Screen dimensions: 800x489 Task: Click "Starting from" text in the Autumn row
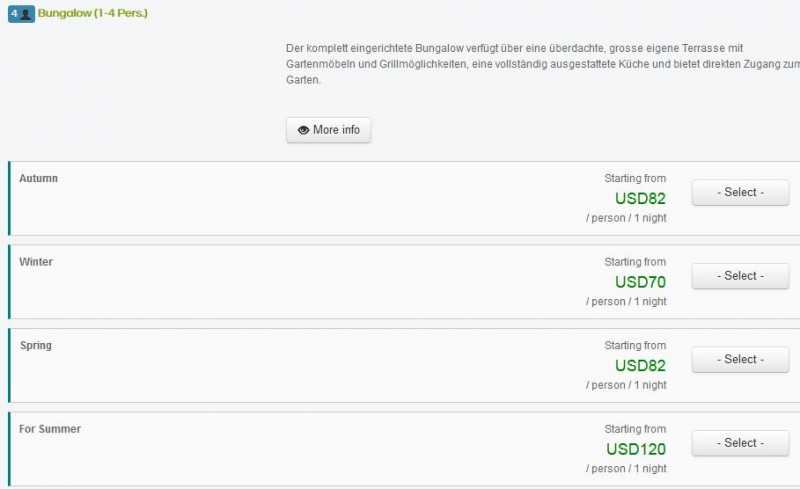click(x=635, y=178)
